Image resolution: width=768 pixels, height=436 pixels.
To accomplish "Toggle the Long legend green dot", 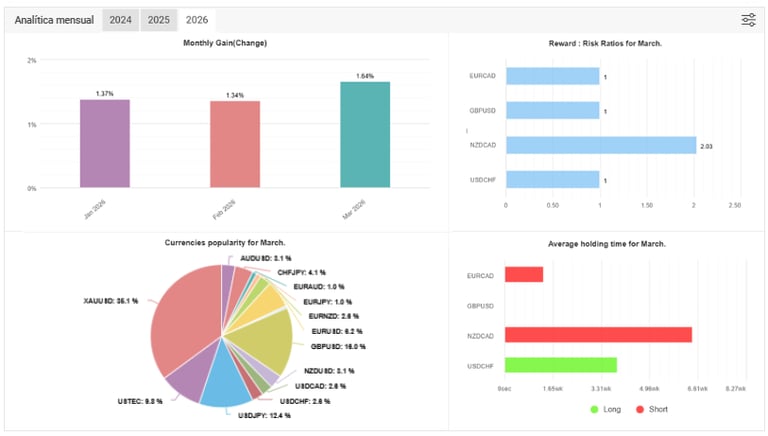I will click(595, 410).
